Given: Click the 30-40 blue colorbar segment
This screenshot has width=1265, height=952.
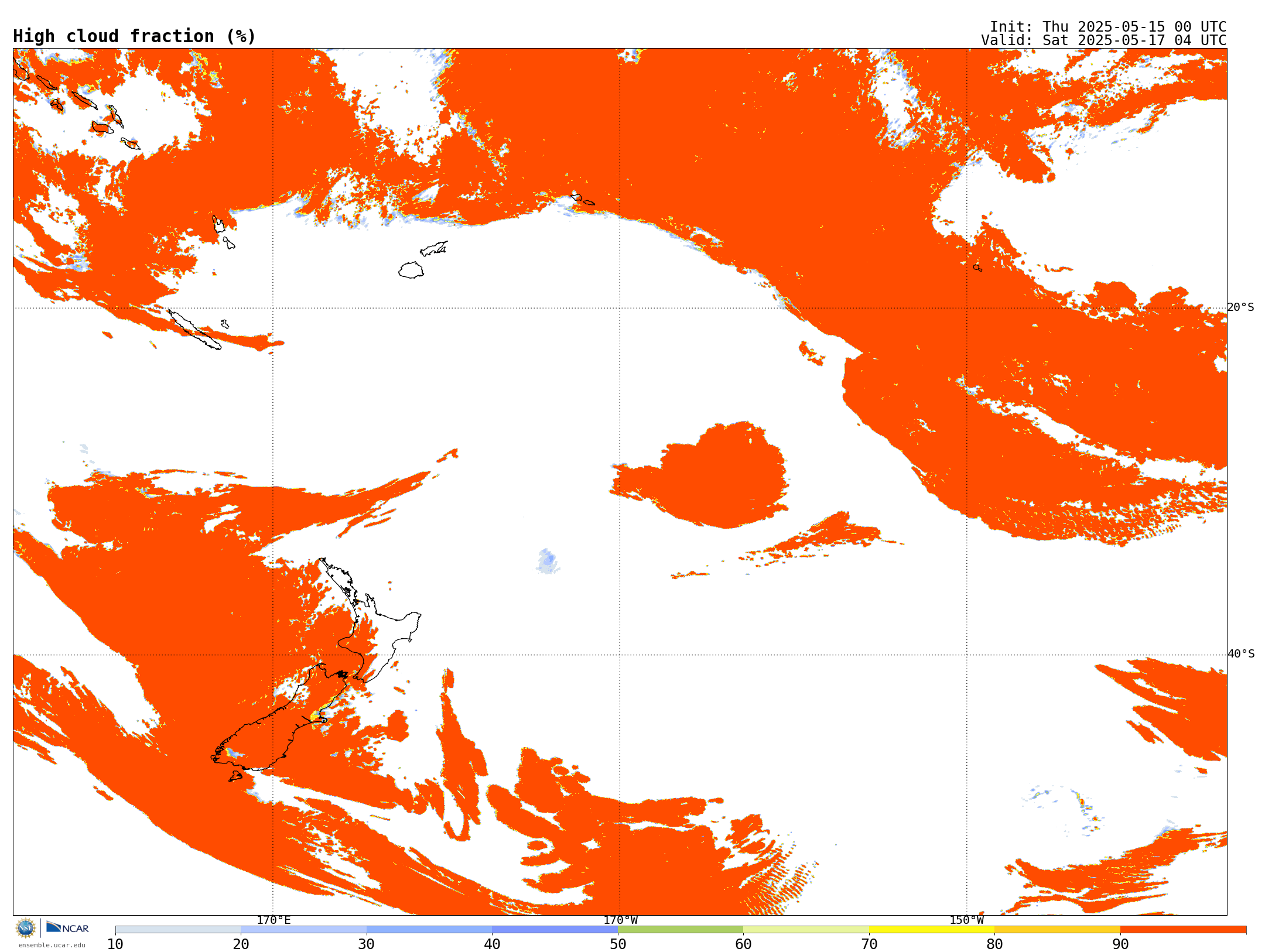Looking at the screenshot, I should pyautogui.click(x=429, y=930).
